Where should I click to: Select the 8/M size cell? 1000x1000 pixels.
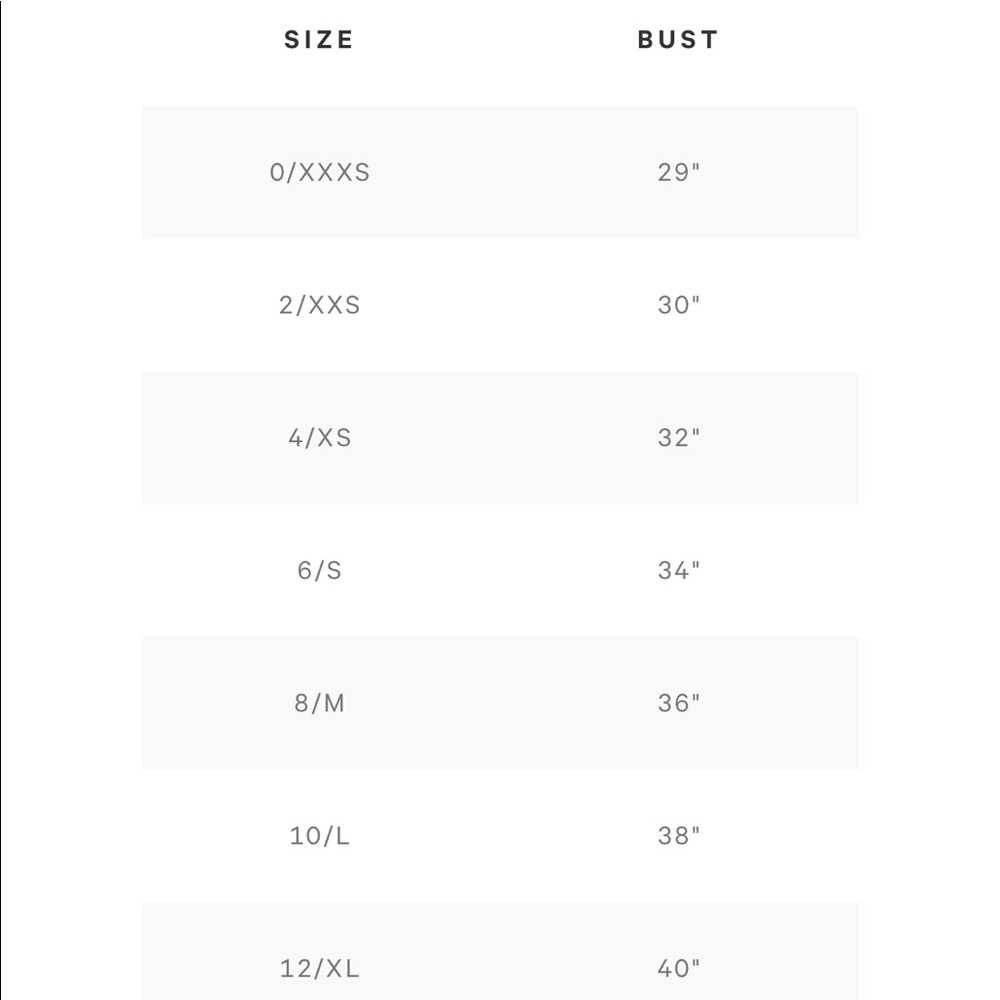pos(320,703)
